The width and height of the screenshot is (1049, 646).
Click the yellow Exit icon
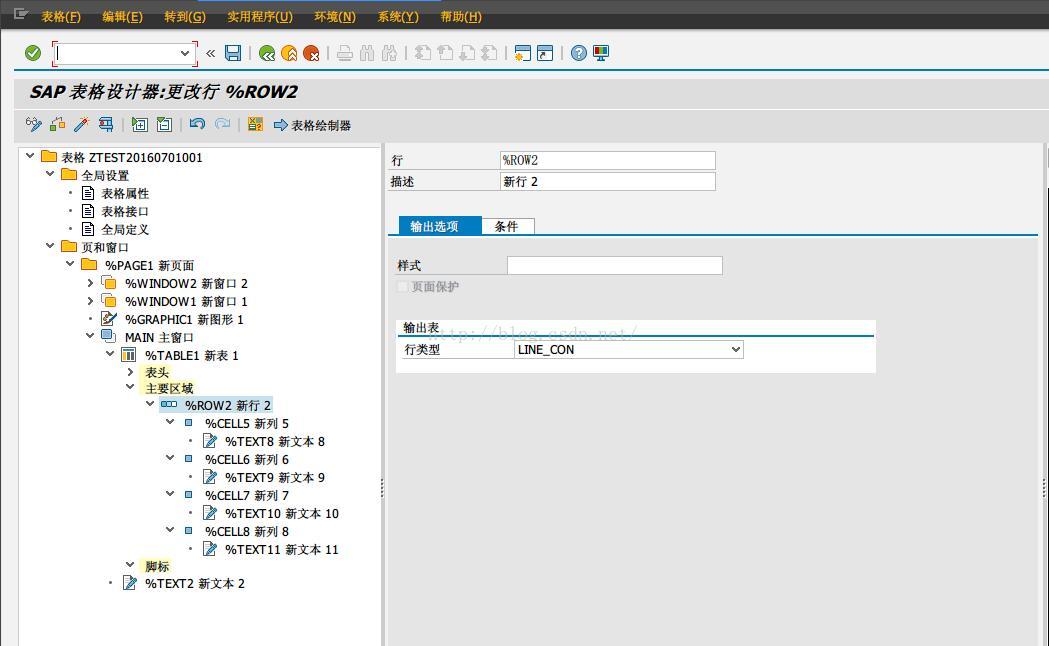coord(289,53)
